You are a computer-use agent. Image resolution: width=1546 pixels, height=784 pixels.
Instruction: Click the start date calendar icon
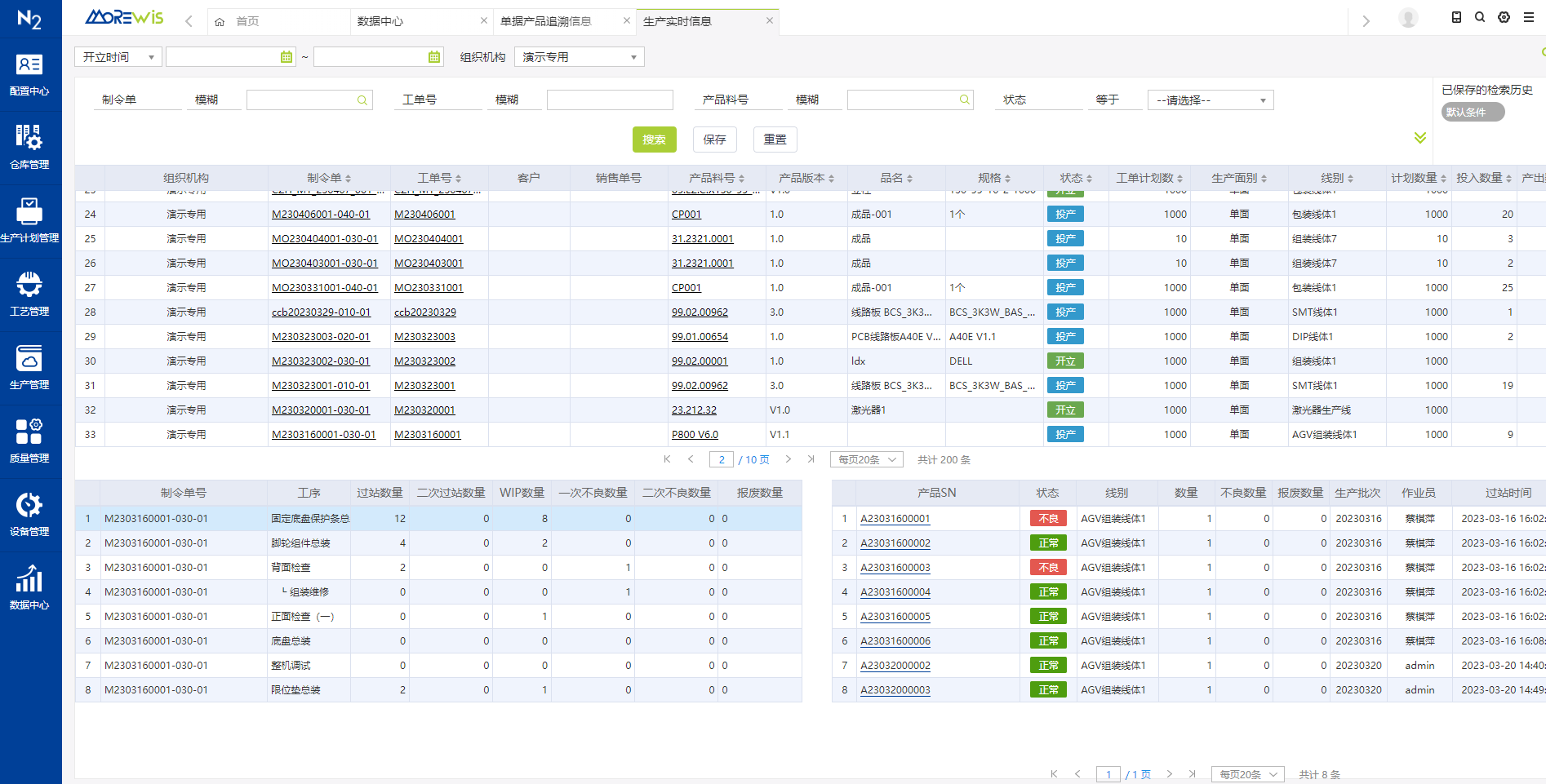pyautogui.click(x=286, y=57)
